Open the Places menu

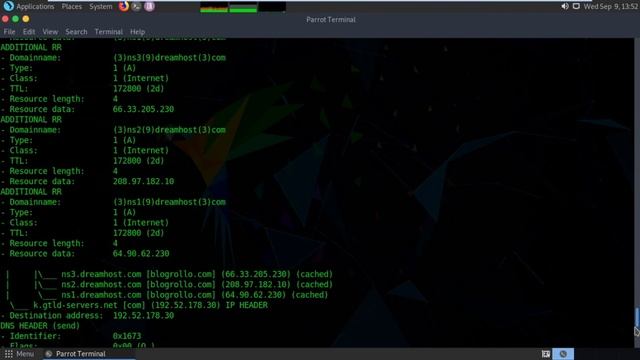click(x=71, y=7)
